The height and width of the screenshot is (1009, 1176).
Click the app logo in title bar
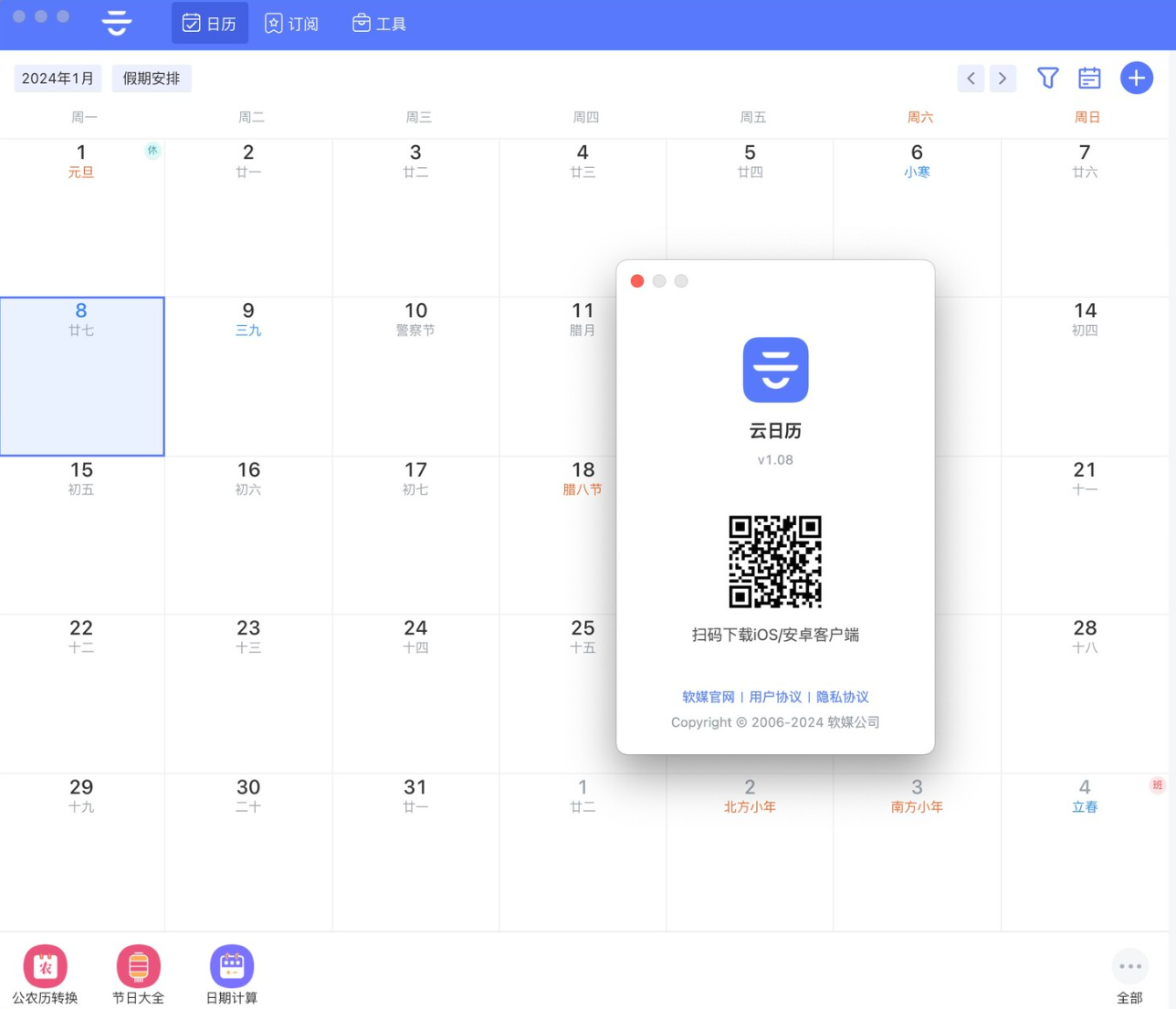(117, 23)
